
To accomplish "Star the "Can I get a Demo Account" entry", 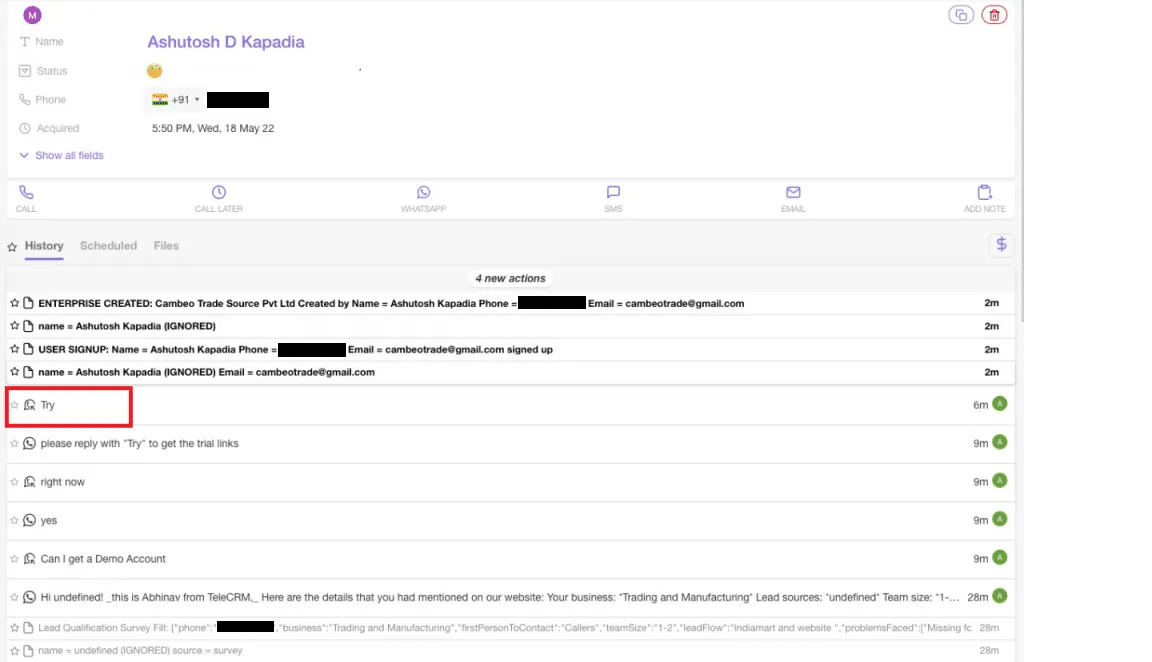I will pos(14,559).
